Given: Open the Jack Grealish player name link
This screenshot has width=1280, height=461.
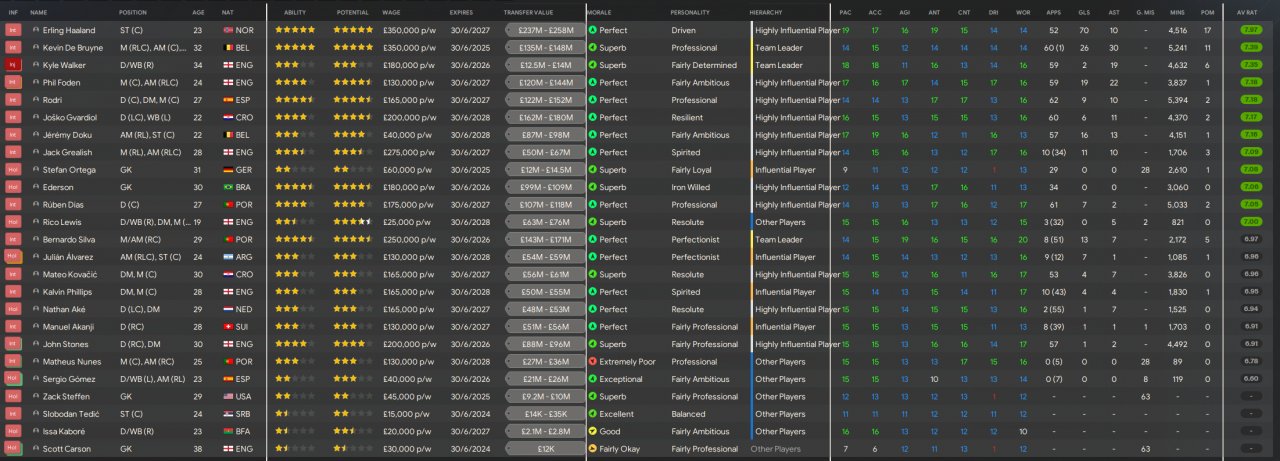Looking at the screenshot, I should click(68, 153).
